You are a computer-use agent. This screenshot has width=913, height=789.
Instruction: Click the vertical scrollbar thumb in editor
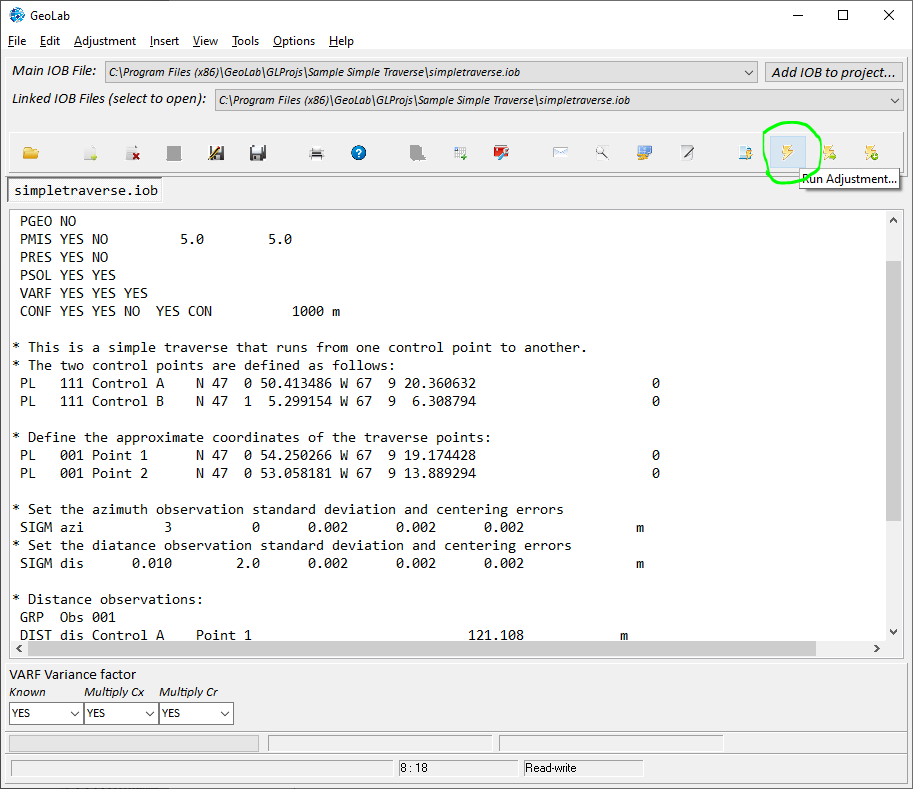[x=893, y=390]
